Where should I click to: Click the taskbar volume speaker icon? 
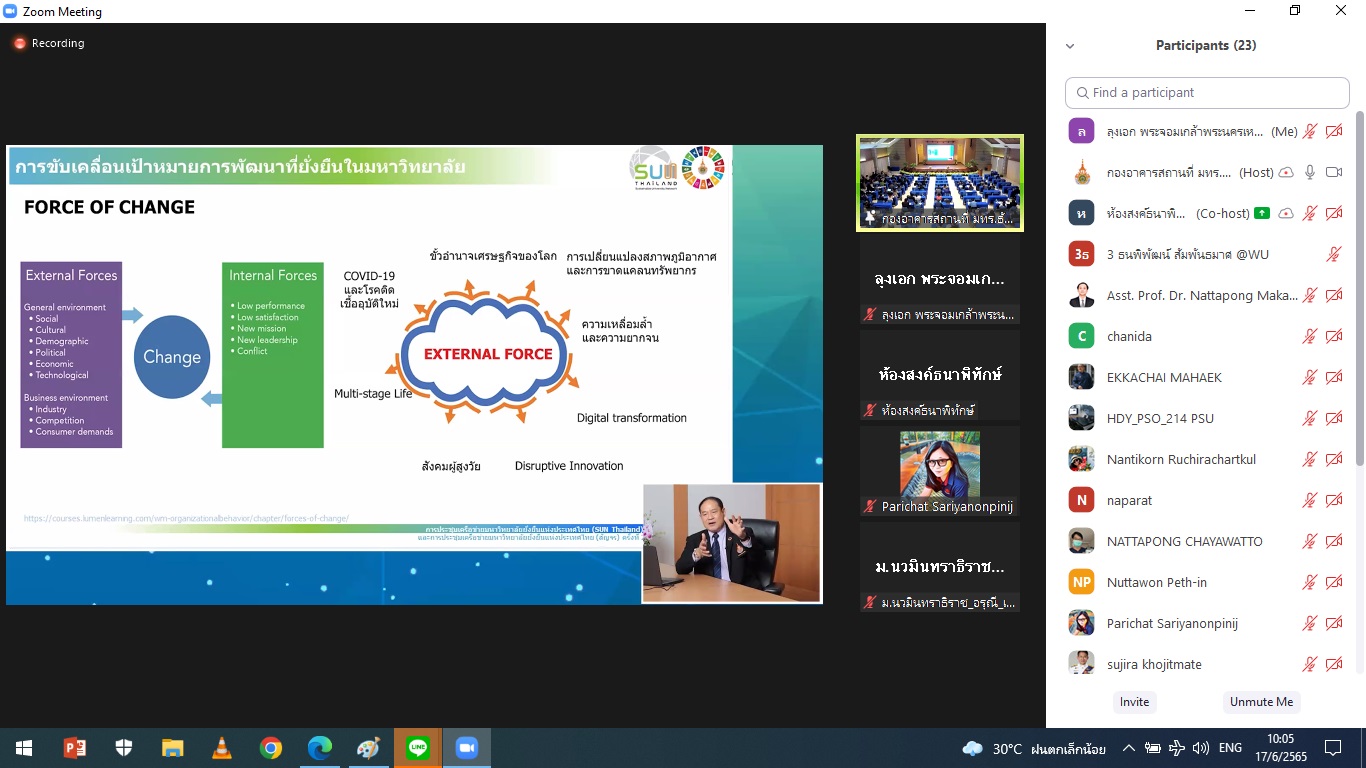[1200, 748]
